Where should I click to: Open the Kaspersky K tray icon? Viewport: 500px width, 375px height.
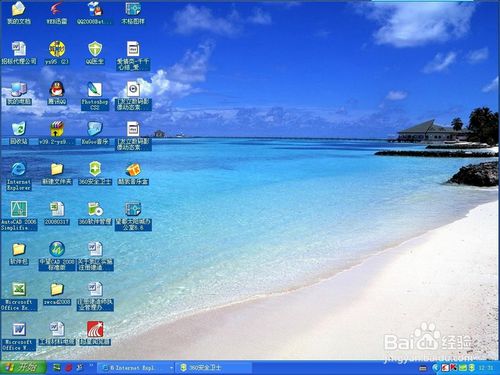[x=453, y=368]
